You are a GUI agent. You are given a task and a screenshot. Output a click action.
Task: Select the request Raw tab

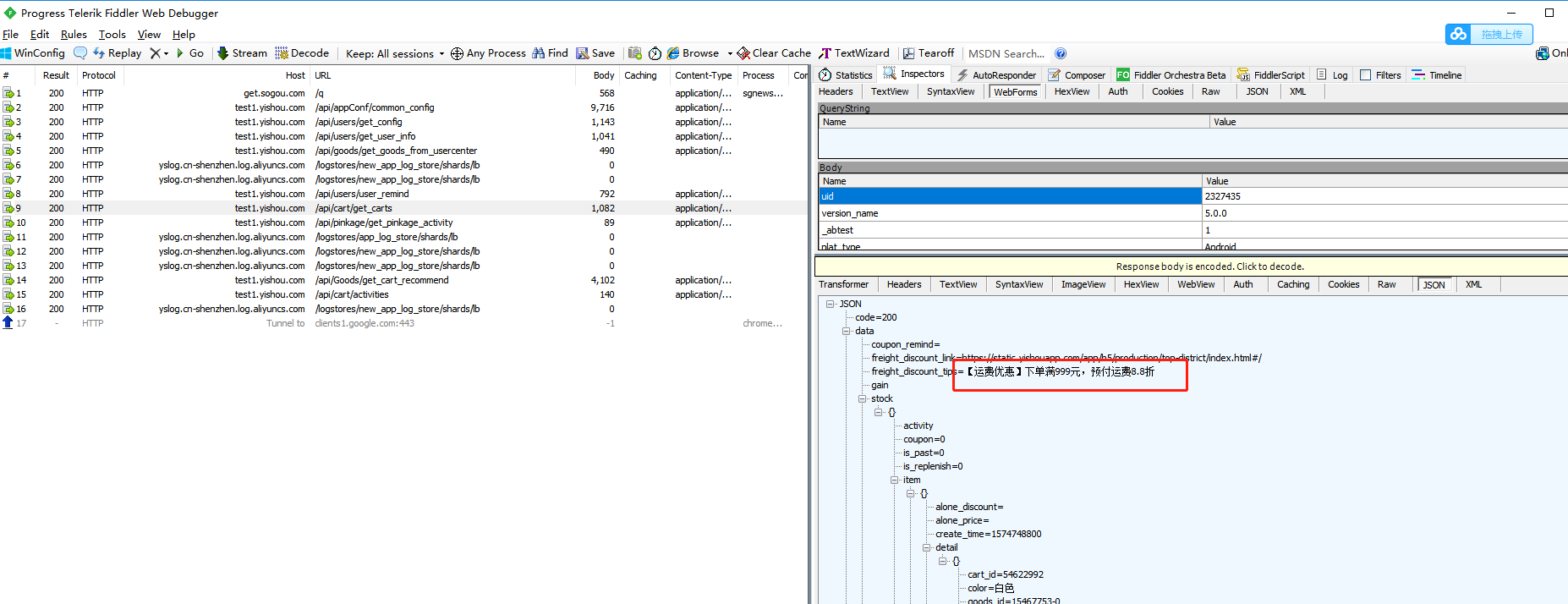(1211, 91)
